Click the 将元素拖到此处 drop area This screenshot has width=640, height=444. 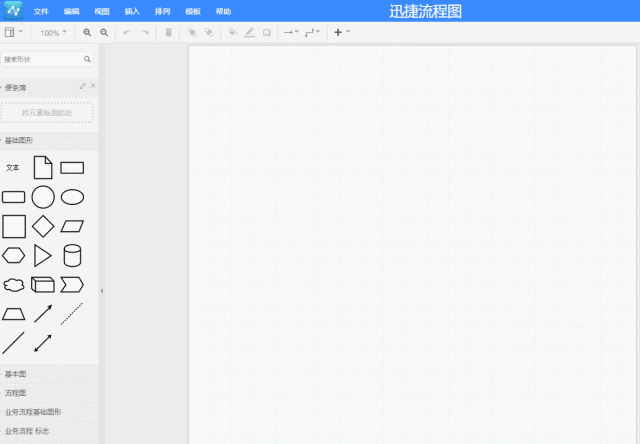[47, 113]
